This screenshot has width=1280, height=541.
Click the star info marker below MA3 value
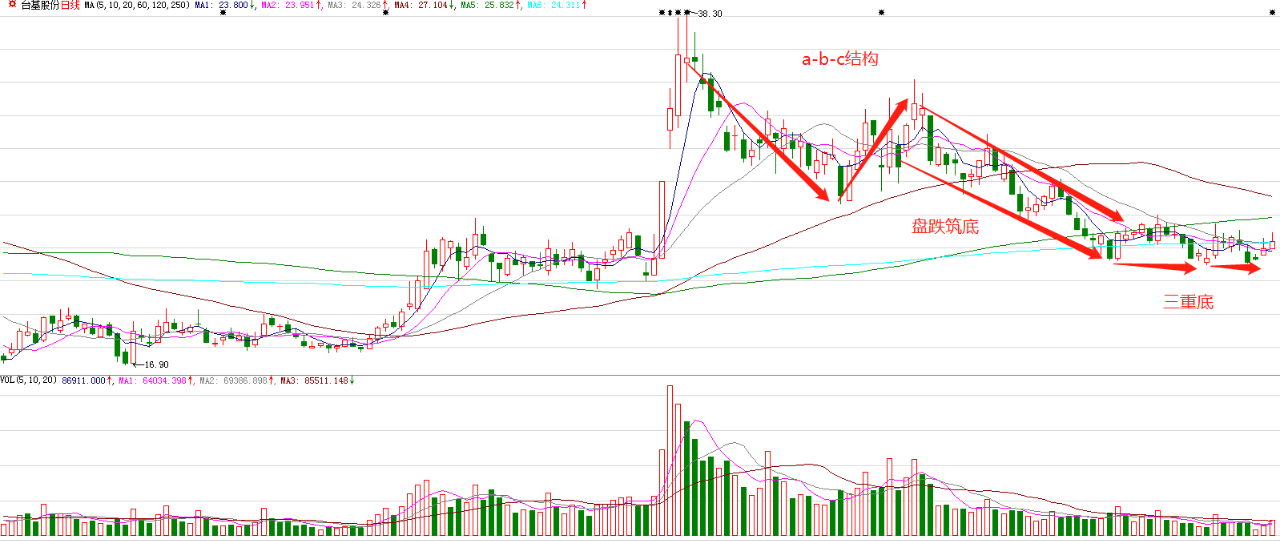click(385, 14)
